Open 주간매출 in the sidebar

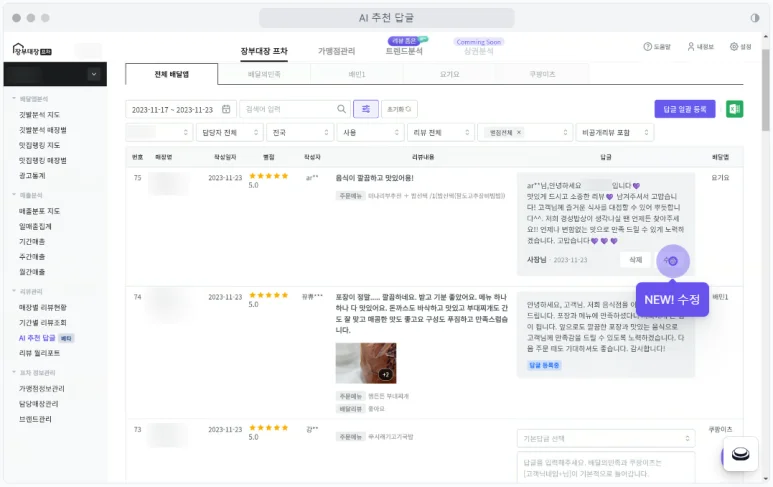click(x=32, y=257)
